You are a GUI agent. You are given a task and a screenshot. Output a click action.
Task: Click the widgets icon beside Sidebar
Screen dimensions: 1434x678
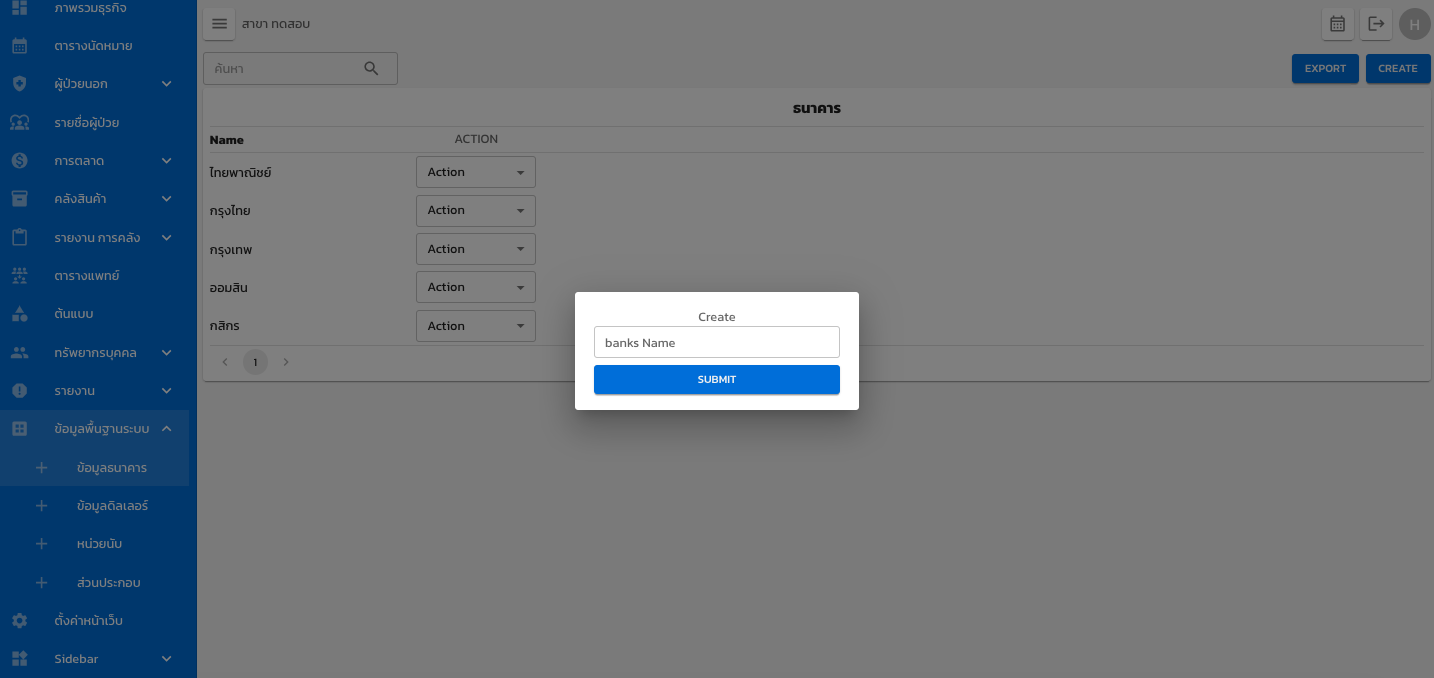tap(19, 659)
